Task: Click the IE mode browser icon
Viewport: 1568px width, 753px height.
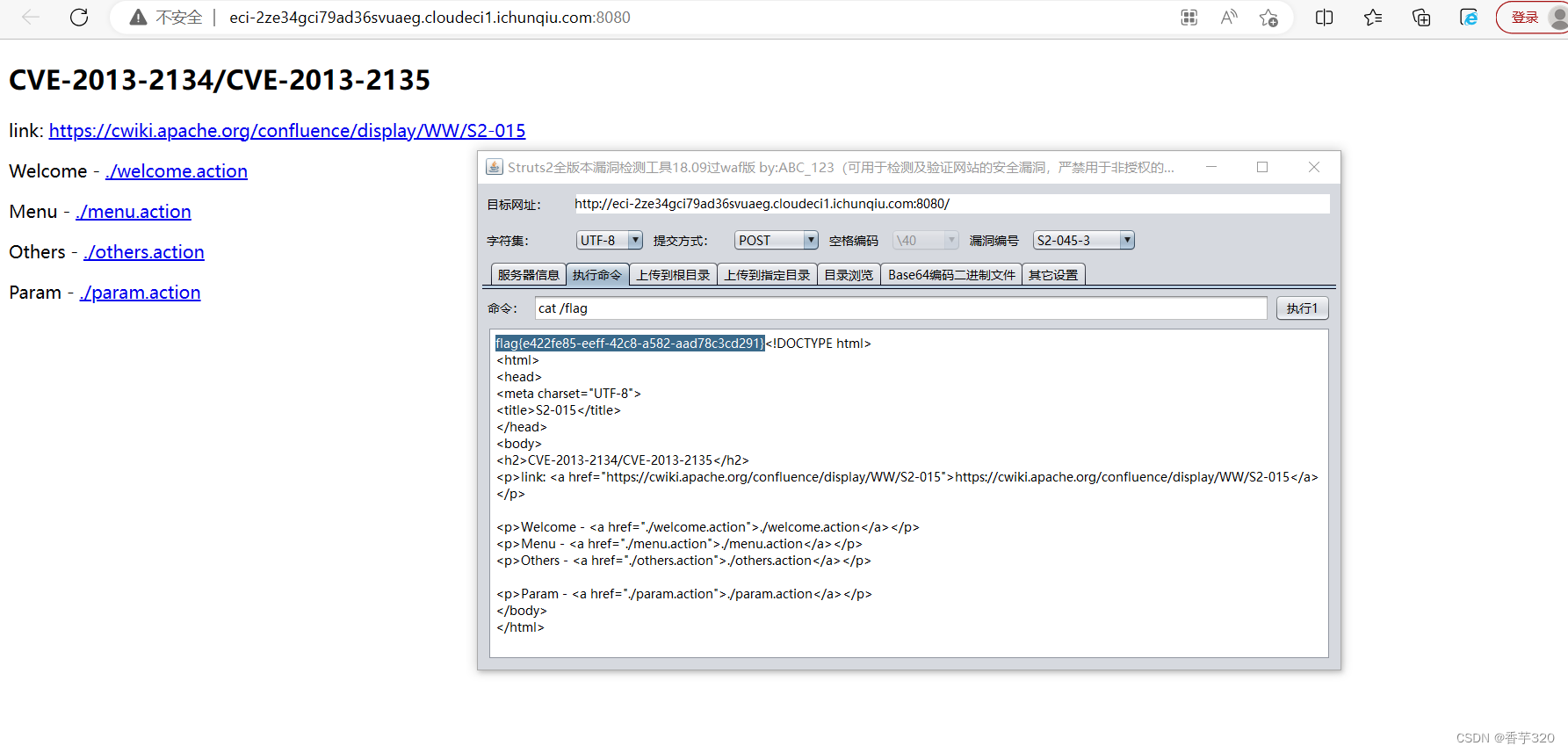Action: (1469, 18)
